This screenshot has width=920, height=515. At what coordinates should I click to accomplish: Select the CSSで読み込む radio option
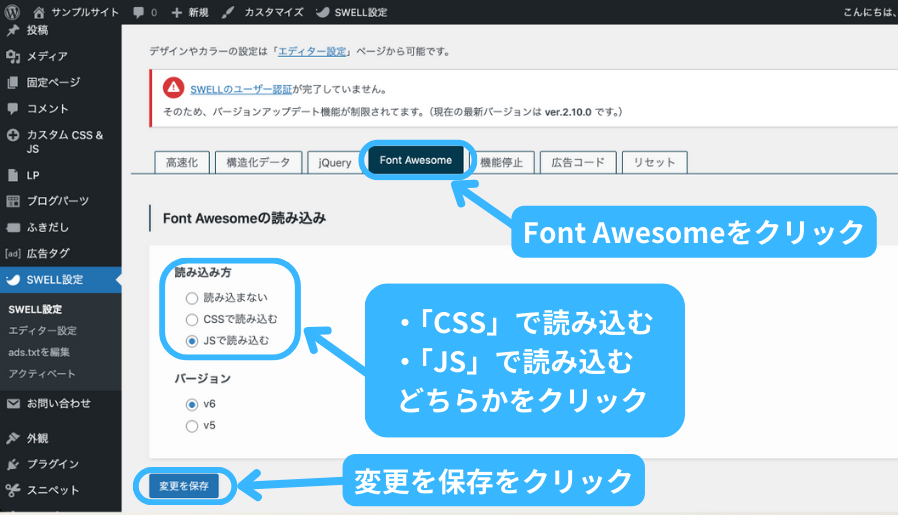click(x=192, y=320)
